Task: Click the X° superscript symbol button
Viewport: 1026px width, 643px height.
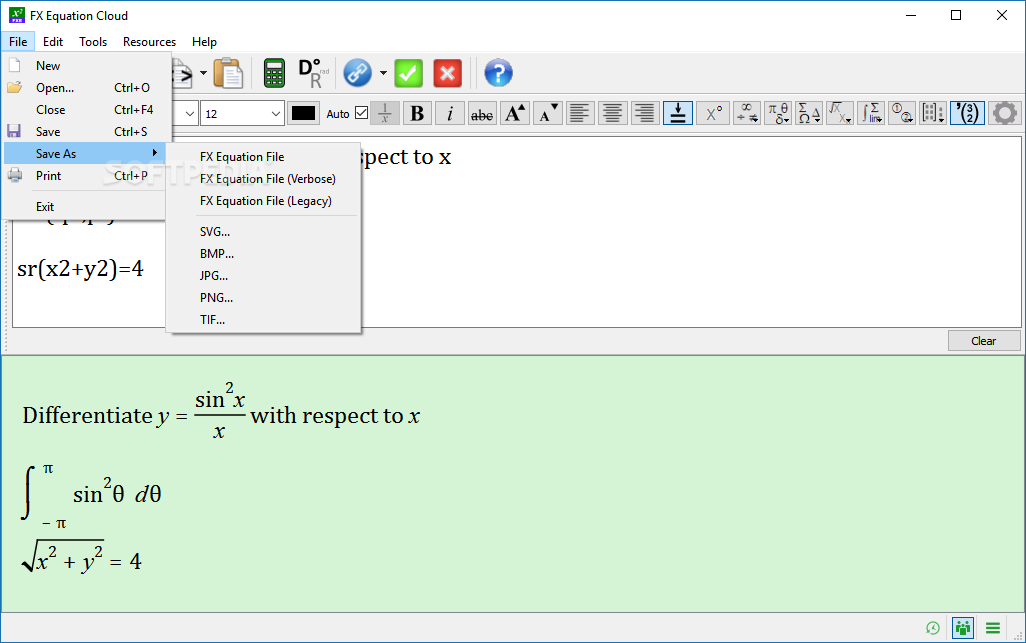Action: tap(713, 113)
